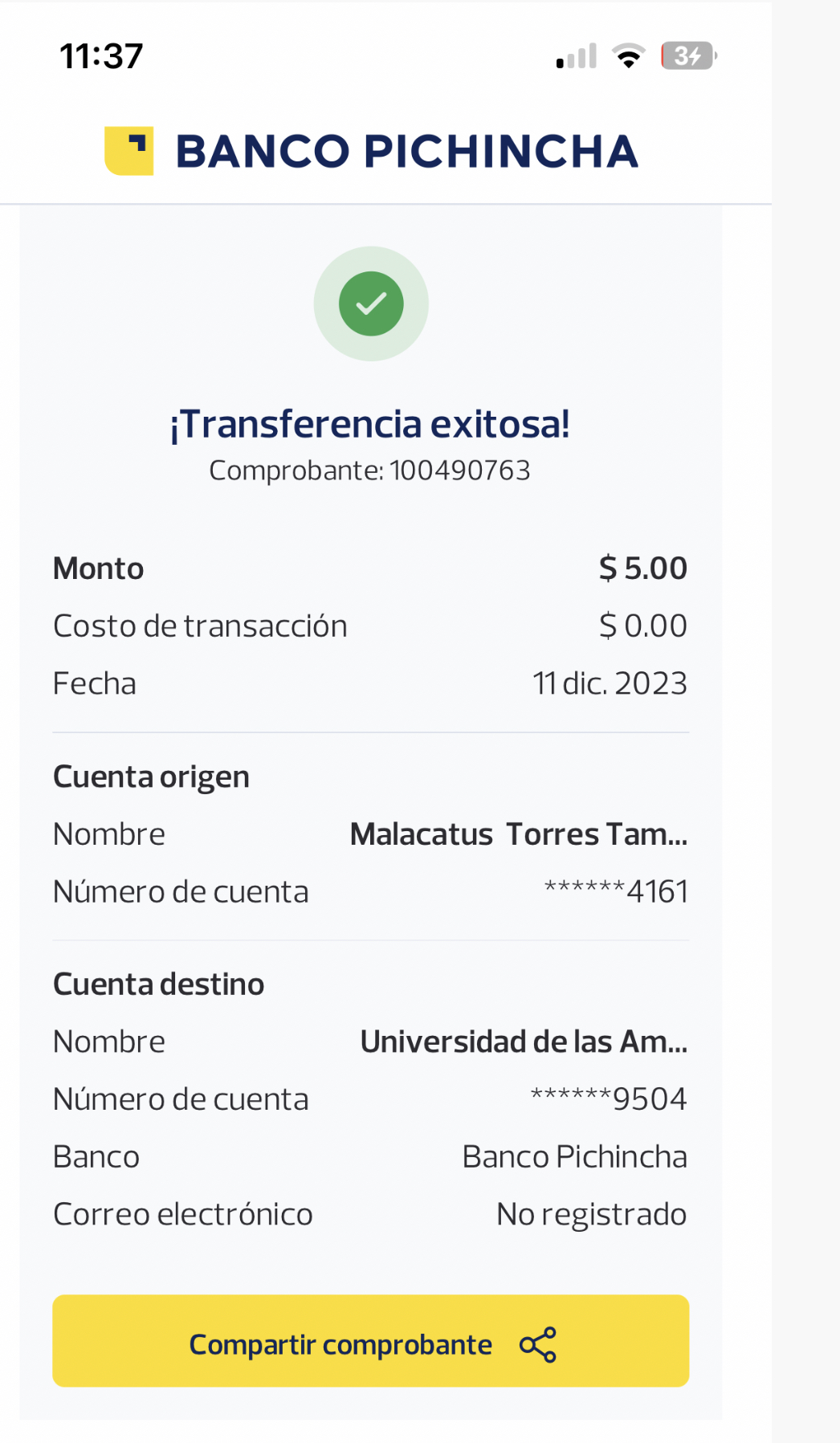Tap the share icon on yellow button
Image resolution: width=840 pixels, height=1443 pixels.
click(538, 1344)
